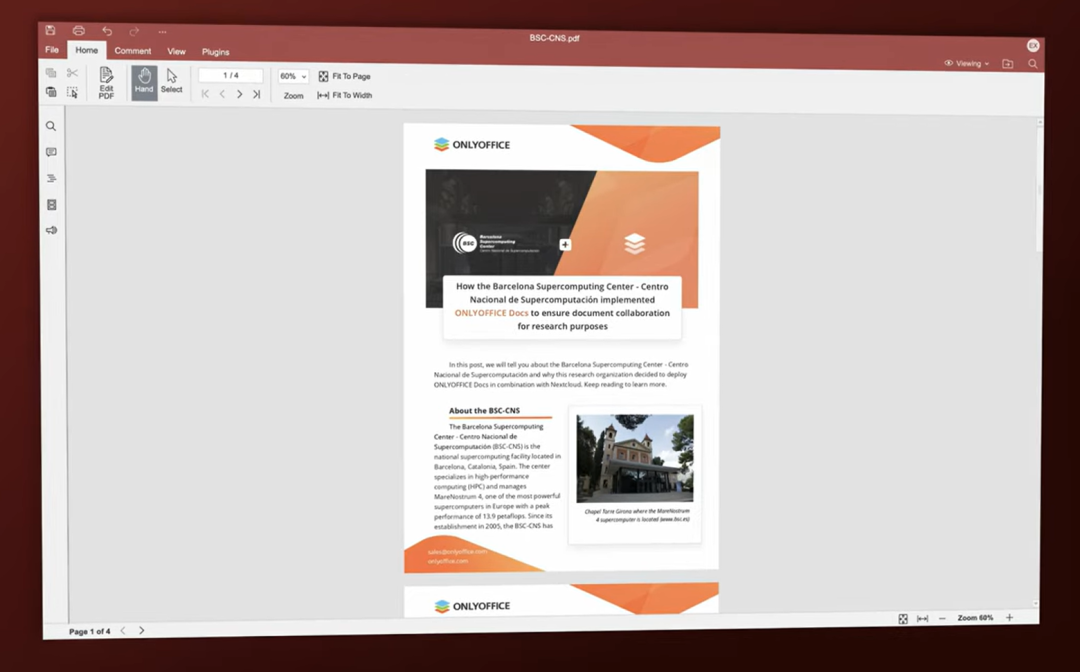Click the search magnifier at top right

coord(1032,64)
